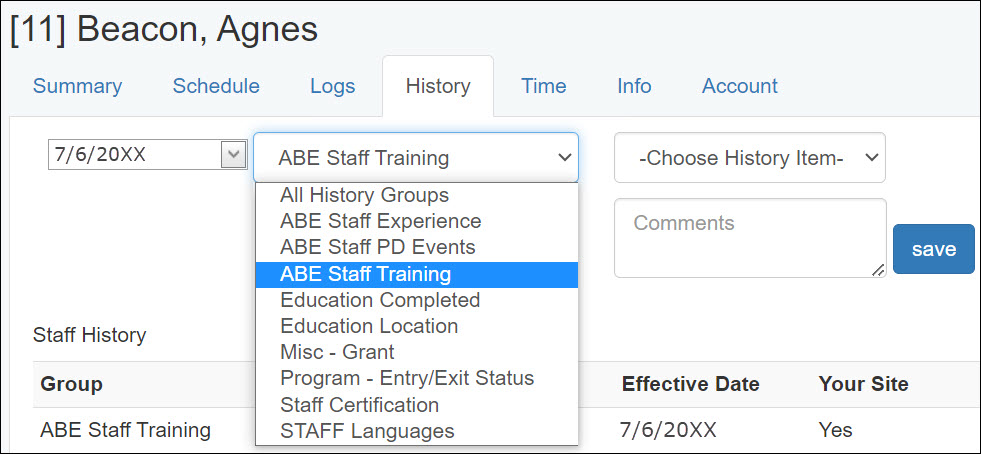Go to the Logs tab
The image size is (981, 454).
pos(332,86)
